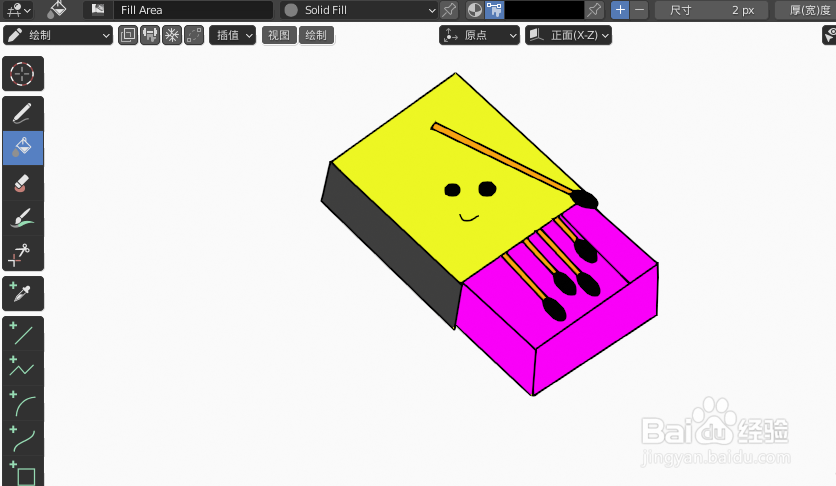The image size is (836, 486).
Task: Toggle the snowflake additive drawing icon
Action: 172,35
